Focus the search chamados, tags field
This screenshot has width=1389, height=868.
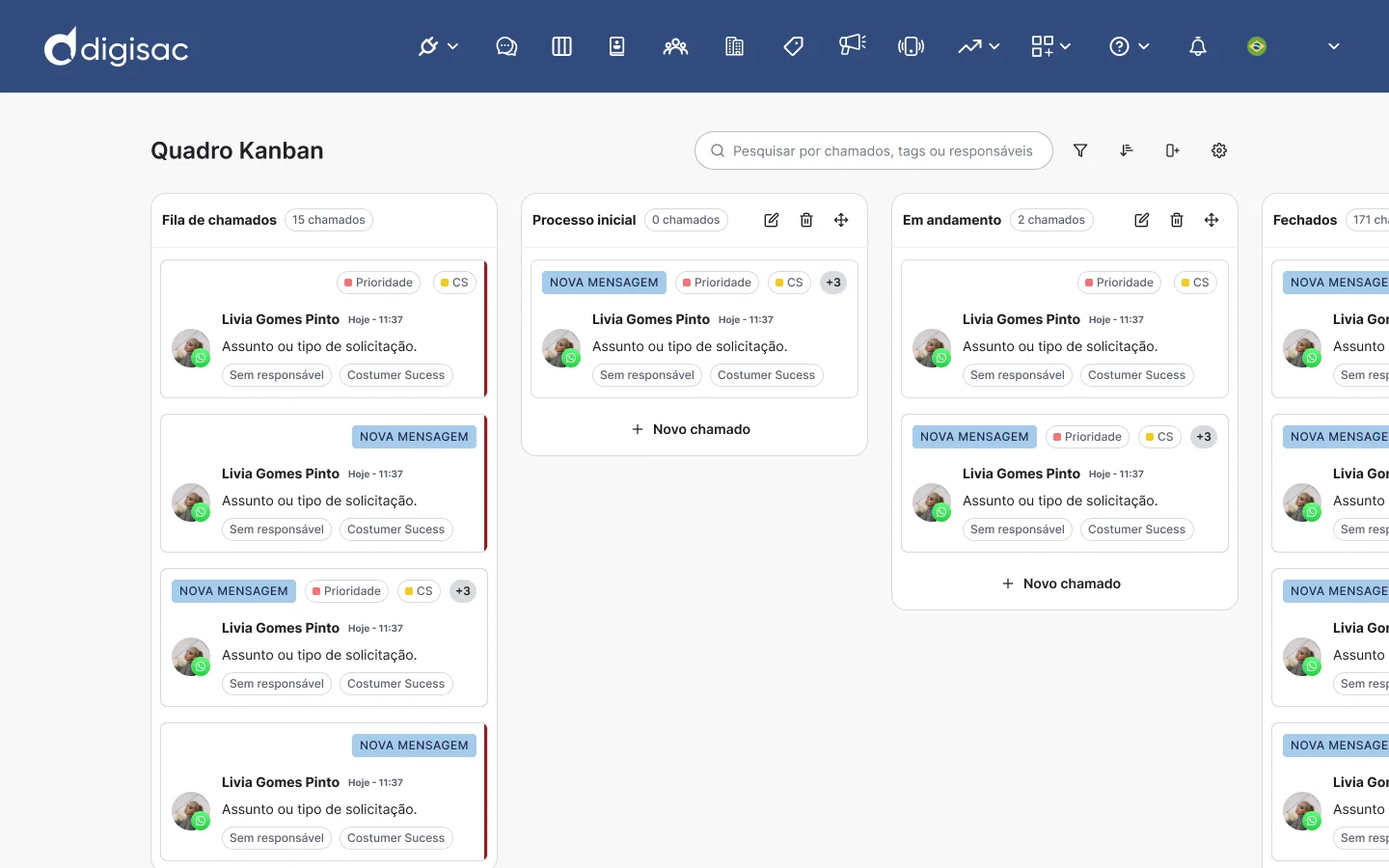pos(874,150)
